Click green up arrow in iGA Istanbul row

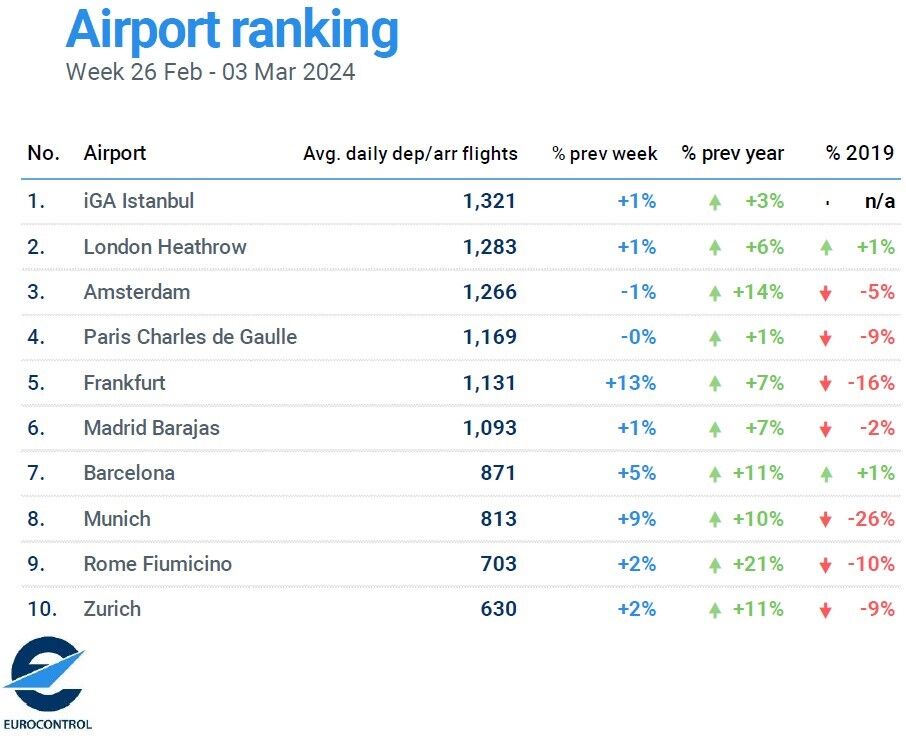pos(715,202)
